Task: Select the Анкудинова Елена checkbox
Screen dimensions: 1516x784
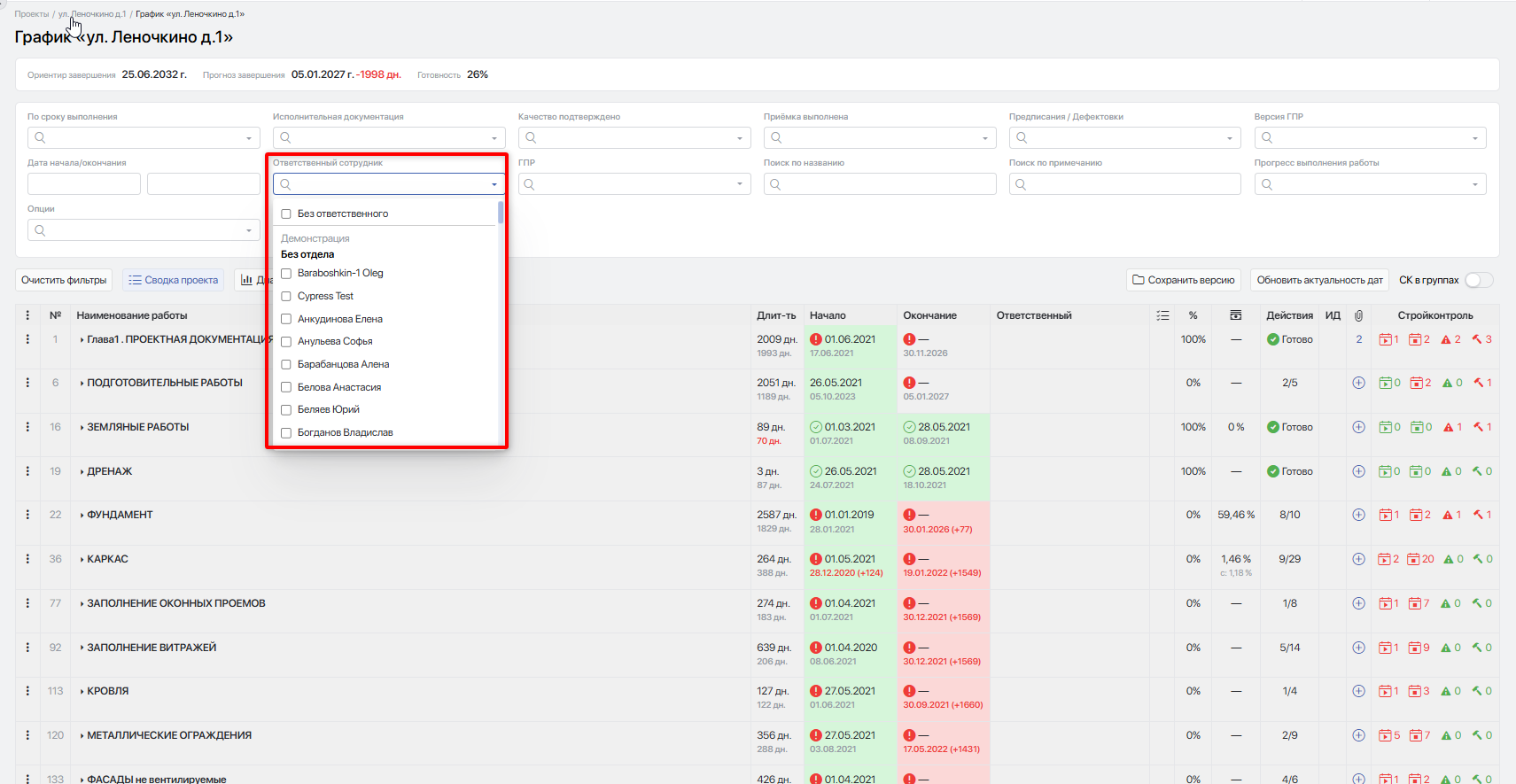Action: click(x=286, y=319)
